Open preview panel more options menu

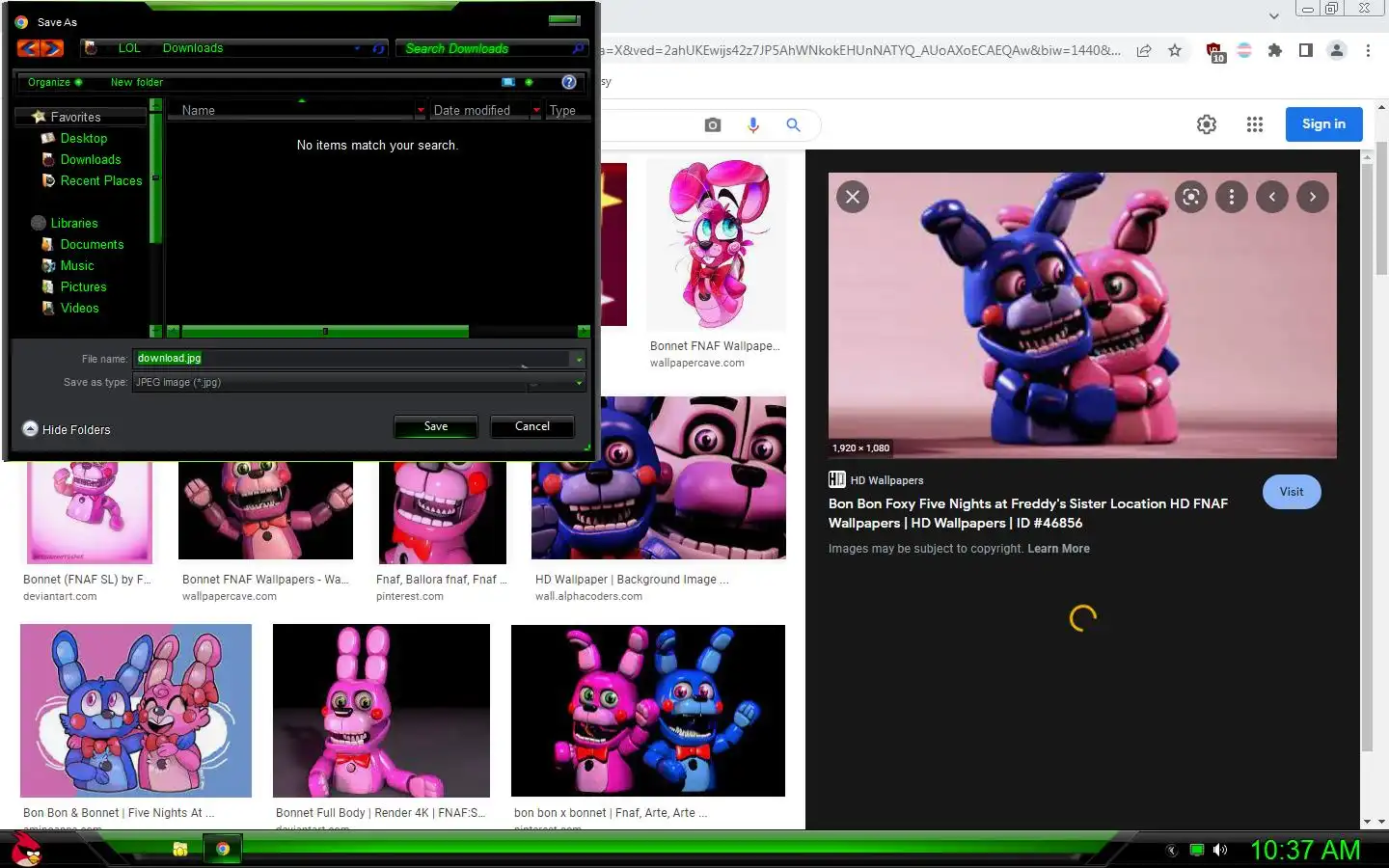pos(1232,197)
